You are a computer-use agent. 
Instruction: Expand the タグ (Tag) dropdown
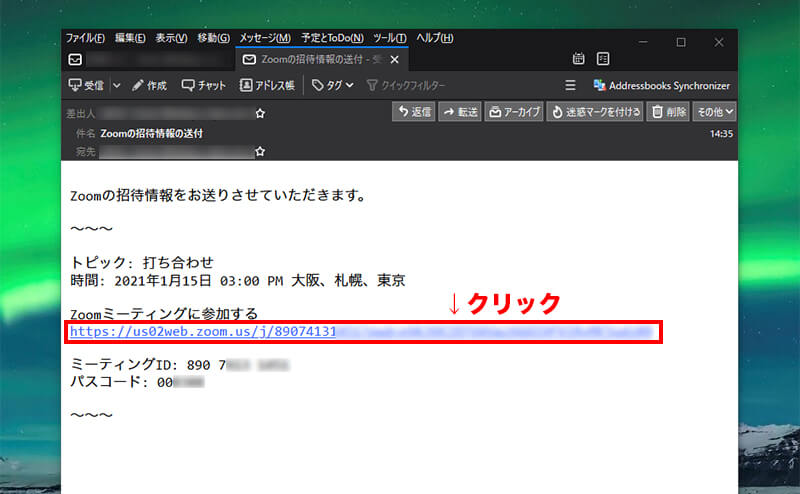(333, 86)
